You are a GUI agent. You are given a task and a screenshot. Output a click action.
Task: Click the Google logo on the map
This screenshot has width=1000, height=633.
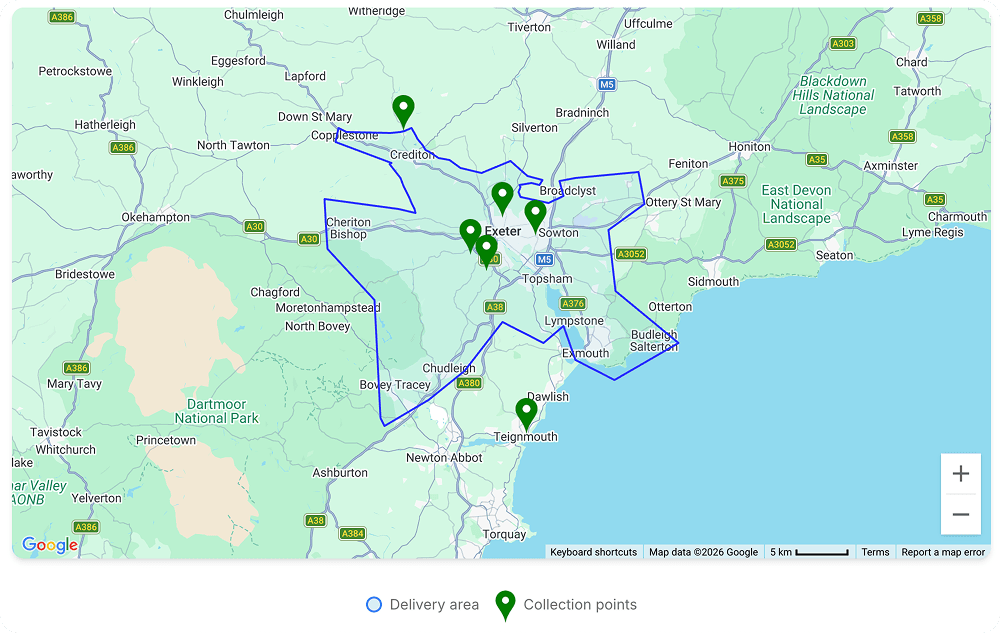pyautogui.click(x=50, y=545)
